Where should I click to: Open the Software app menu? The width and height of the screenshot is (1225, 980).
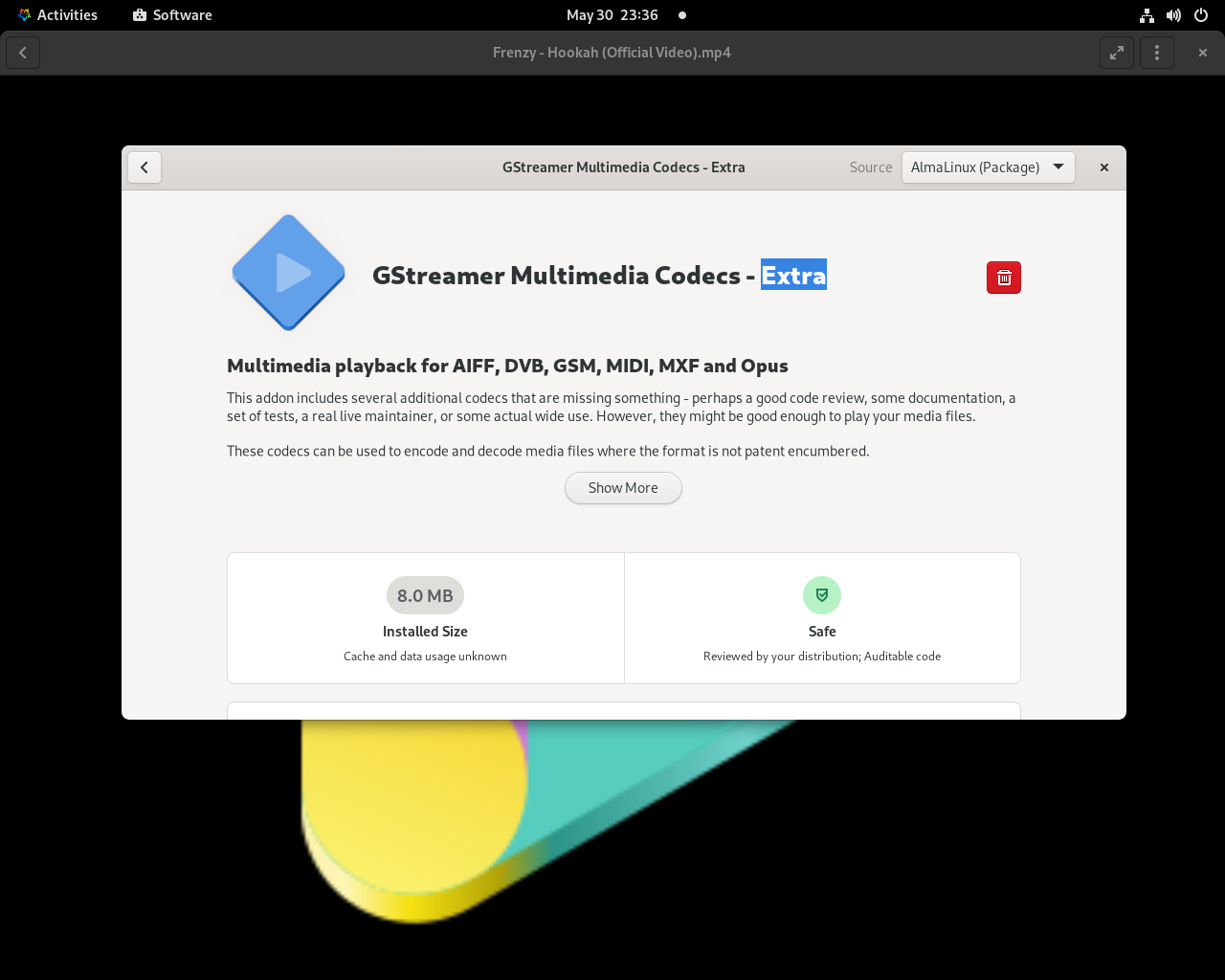[172, 15]
